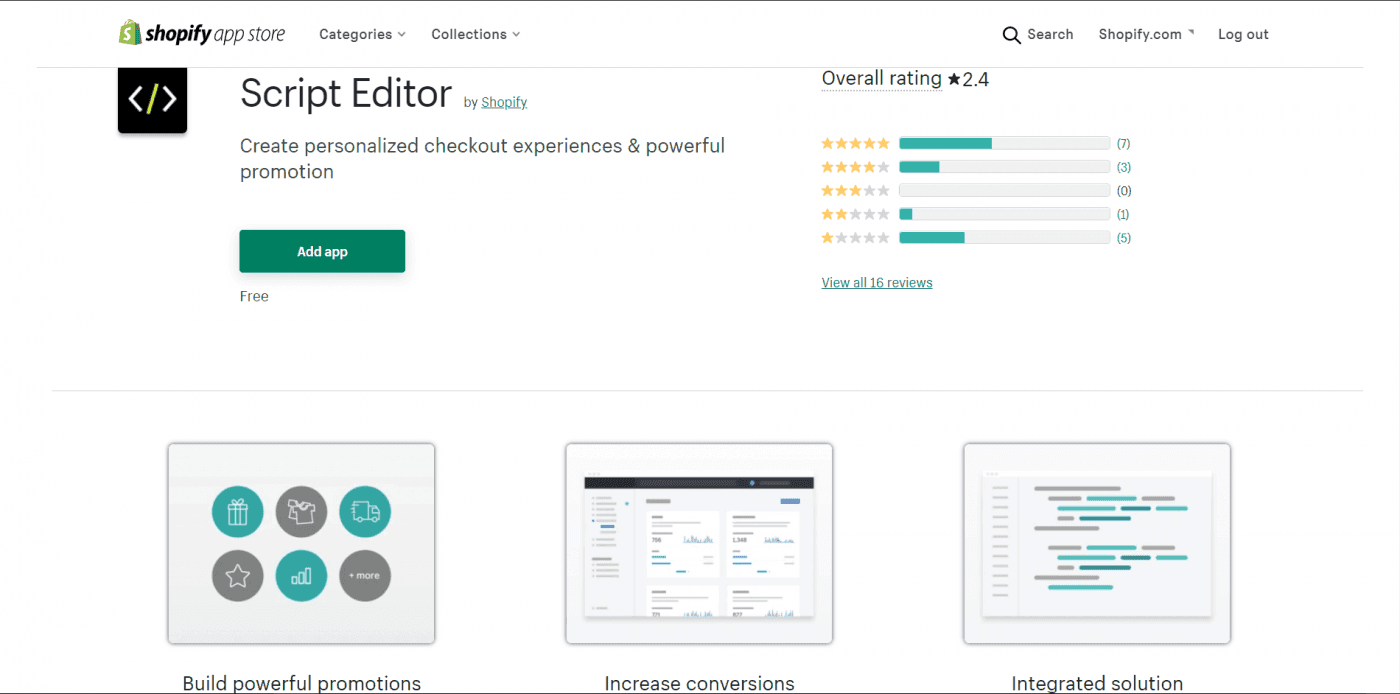
Task: Click the (0) three-star review count
Action: point(1124,190)
